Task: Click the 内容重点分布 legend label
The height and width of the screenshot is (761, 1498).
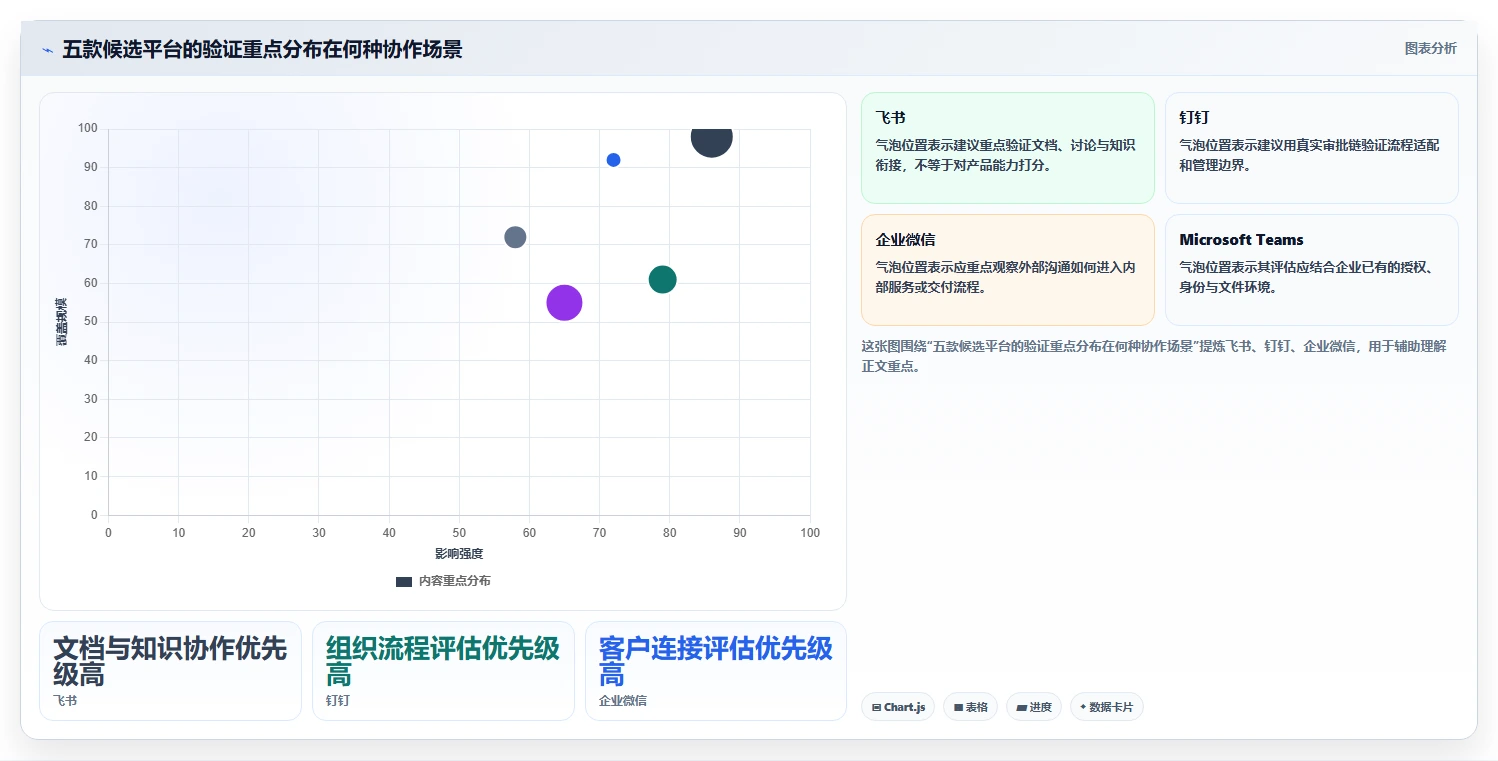Action: coord(454,581)
